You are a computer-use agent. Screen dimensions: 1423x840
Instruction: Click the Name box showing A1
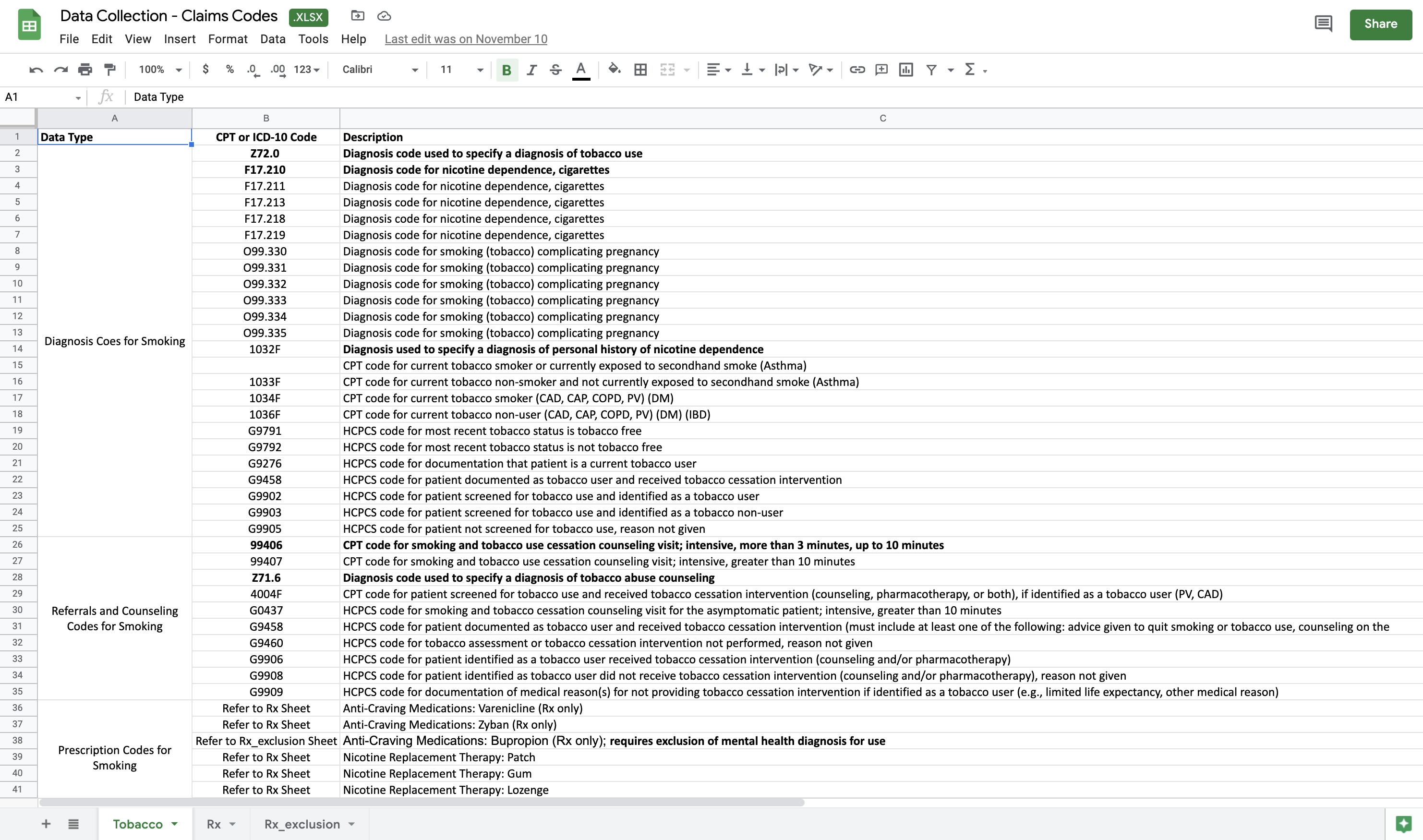point(43,97)
